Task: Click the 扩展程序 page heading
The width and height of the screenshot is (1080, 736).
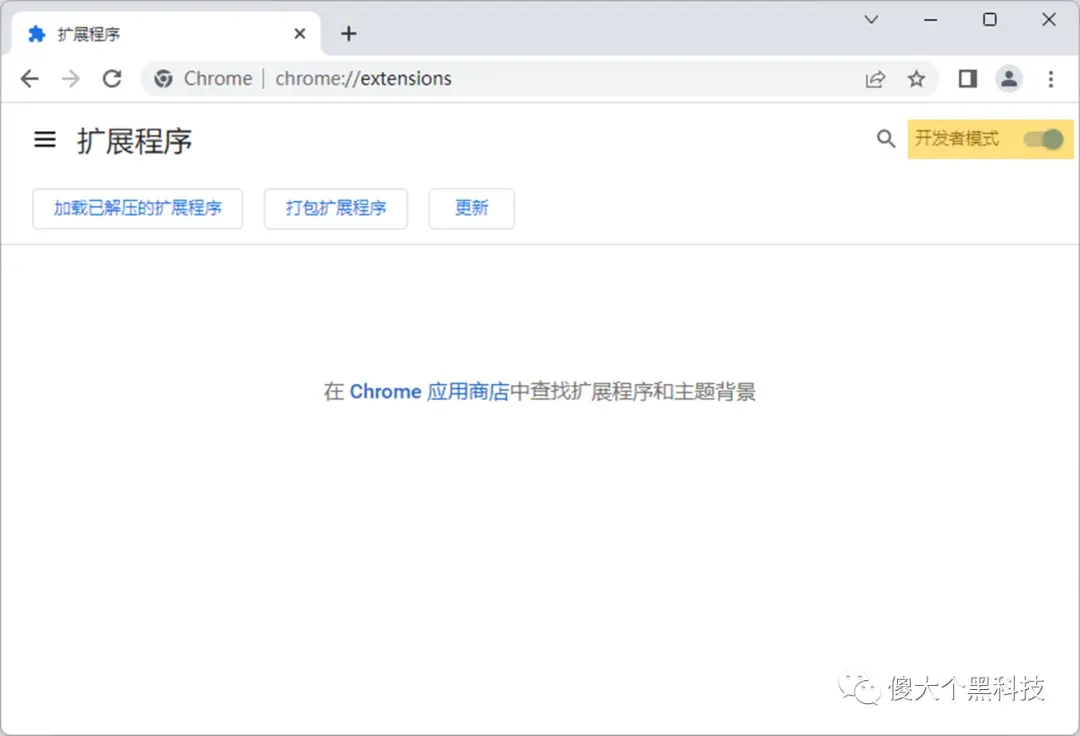Action: point(134,141)
